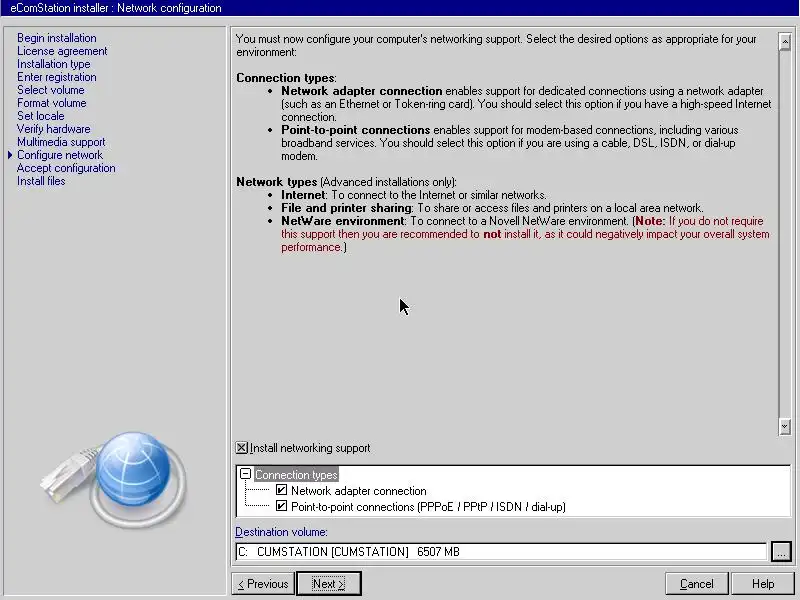Select License agreement step
Viewport: 800px width, 600px height.
(x=62, y=51)
